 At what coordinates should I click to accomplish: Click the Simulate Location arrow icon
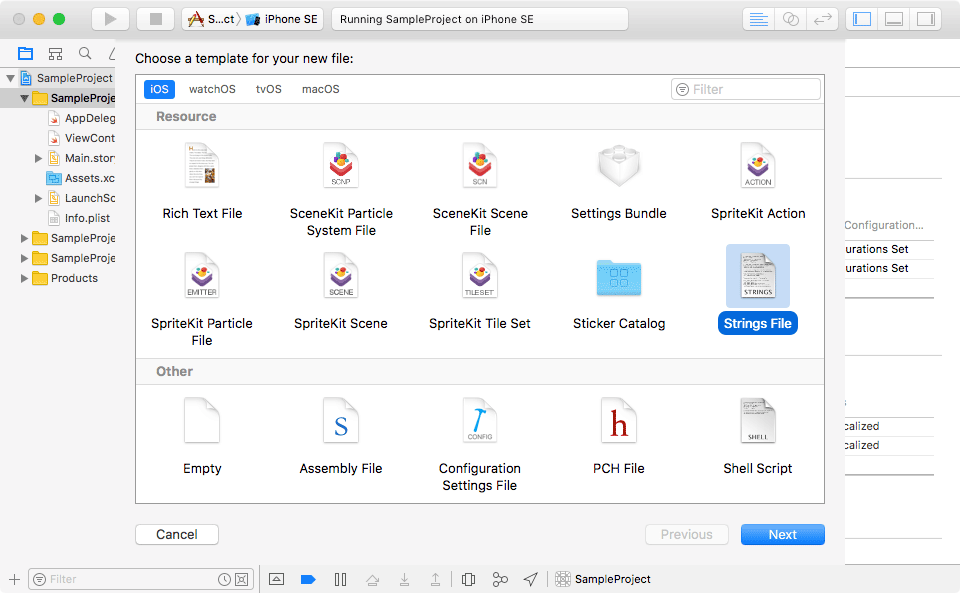point(531,579)
